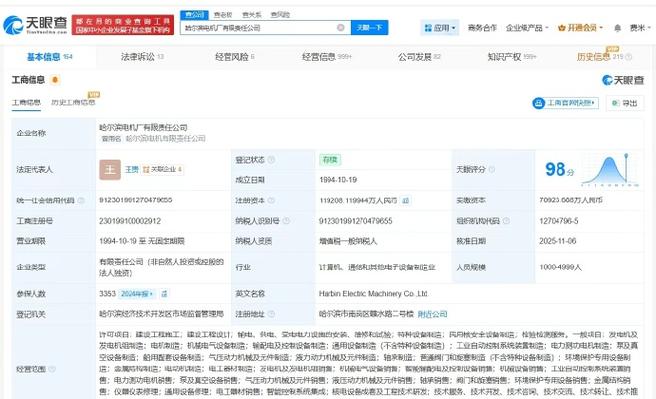This screenshot has width=656, height=399.
Task: Click English name Harbin Electric Machinery Co.,Ltd.
Action: point(373,294)
